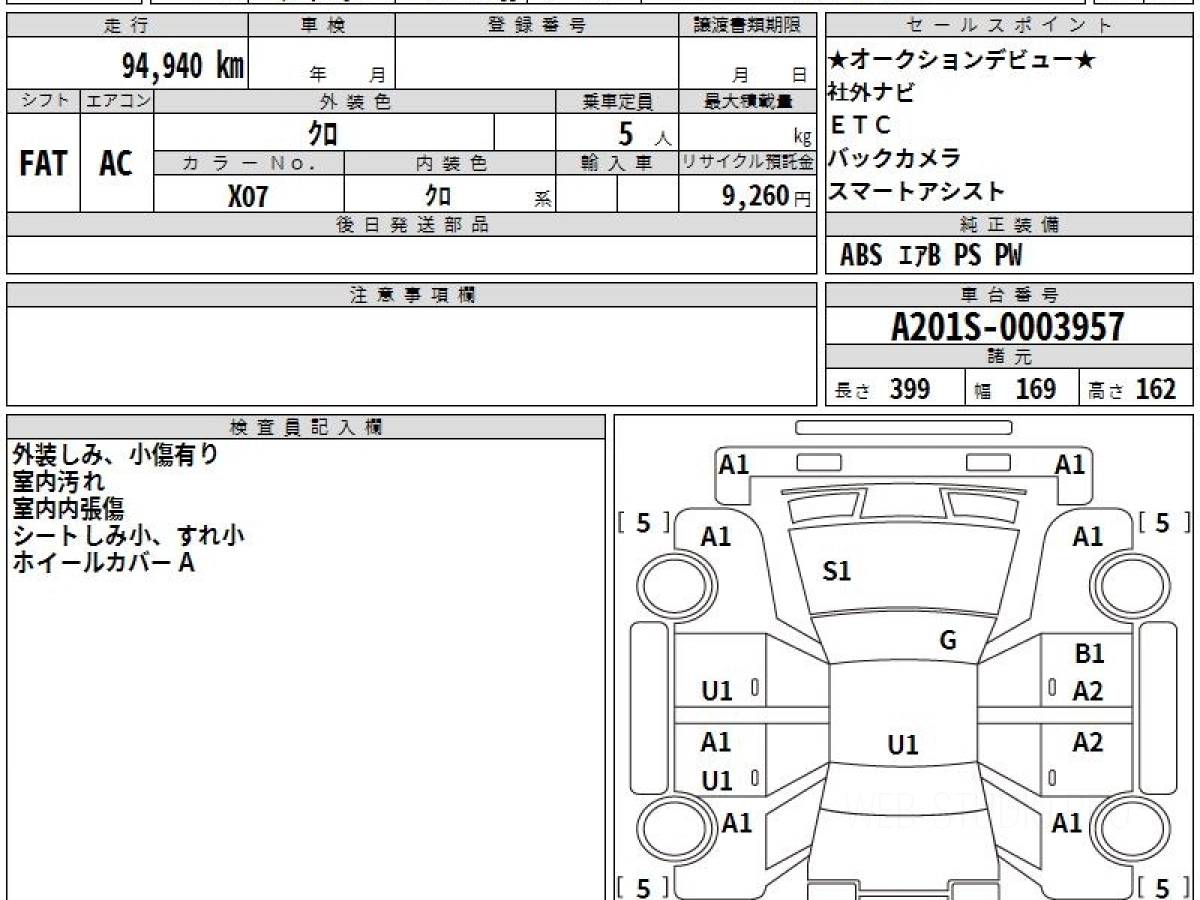Click the ETC sales point
Viewport: 1200px width, 900px height.
[860, 126]
